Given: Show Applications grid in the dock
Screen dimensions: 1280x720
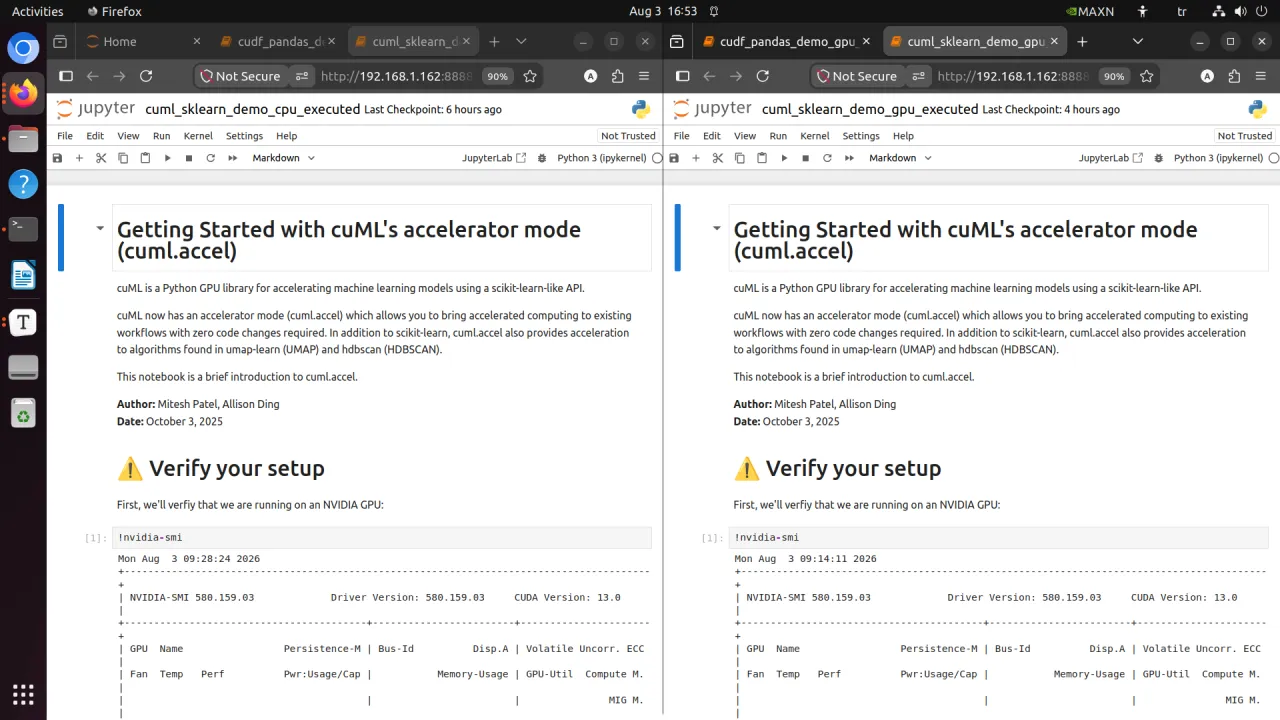Looking at the screenshot, I should (23, 694).
